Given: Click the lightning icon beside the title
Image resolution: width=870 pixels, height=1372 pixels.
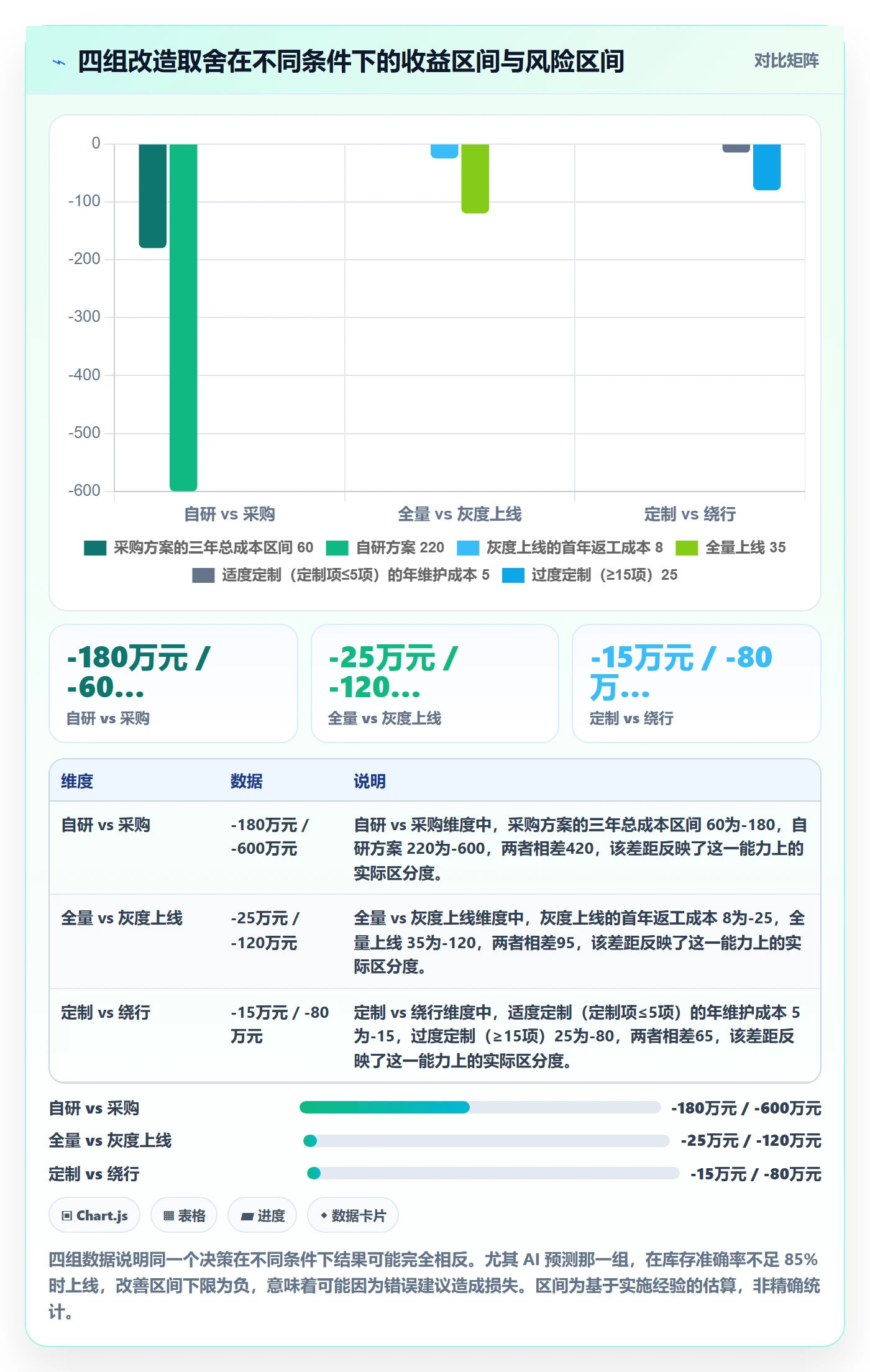Looking at the screenshot, I should click(59, 62).
